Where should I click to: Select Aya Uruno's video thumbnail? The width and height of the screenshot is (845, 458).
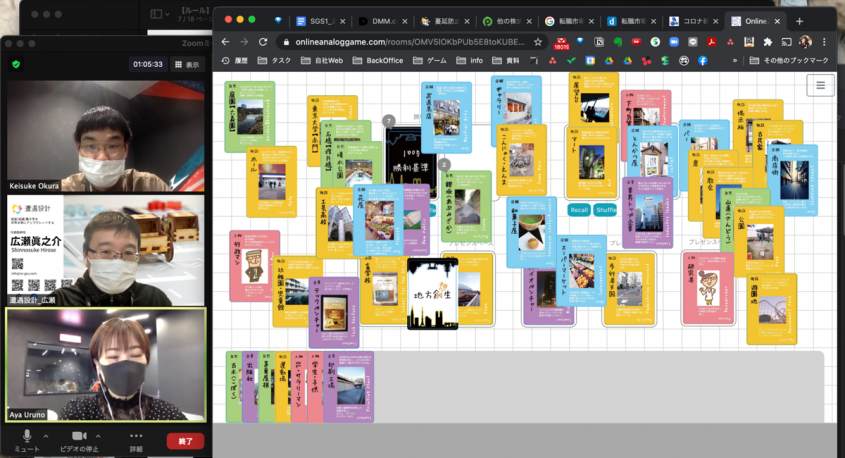coord(105,364)
